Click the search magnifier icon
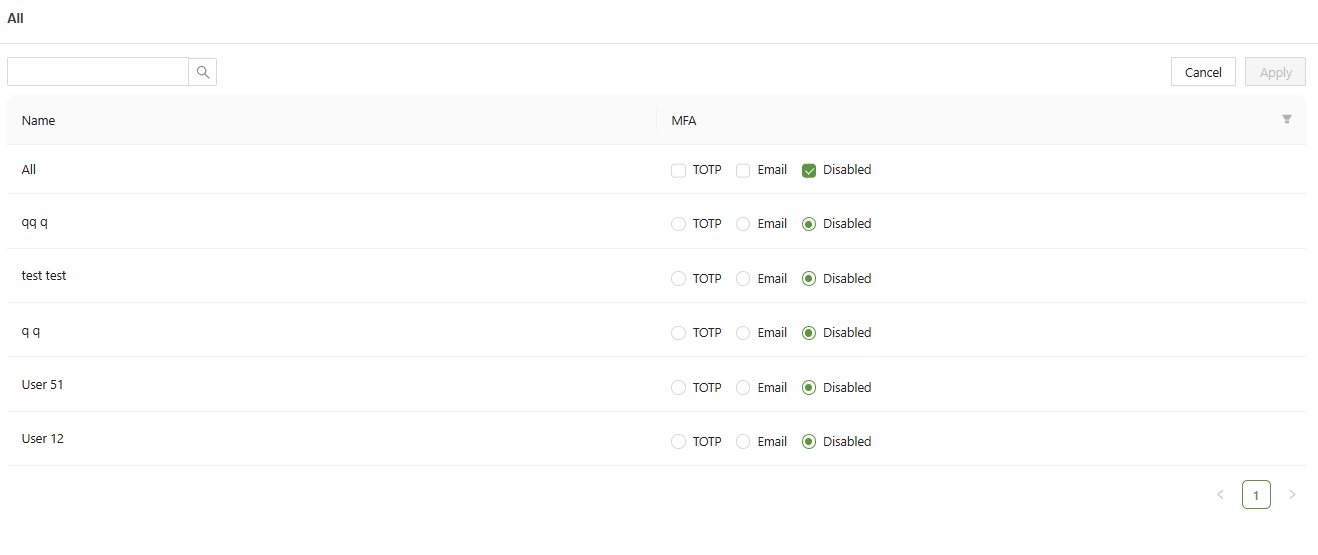 point(203,72)
